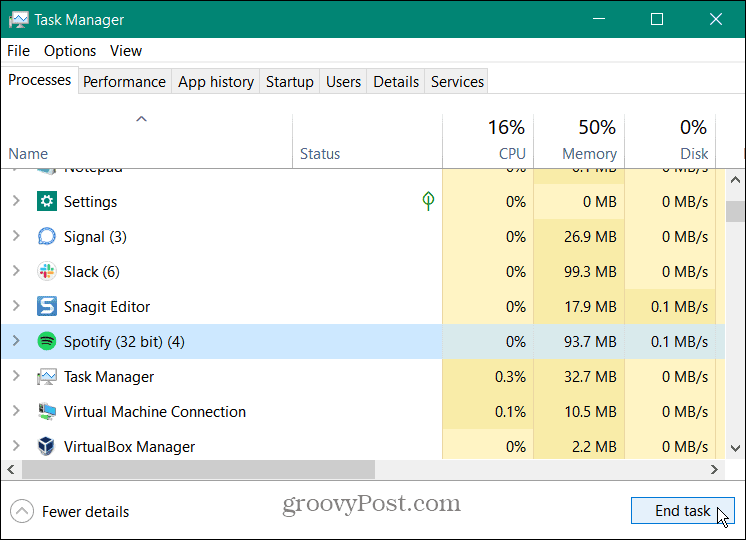This screenshot has height=540, width=746.
Task: Click the Signal app icon
Action: point(47,237)
